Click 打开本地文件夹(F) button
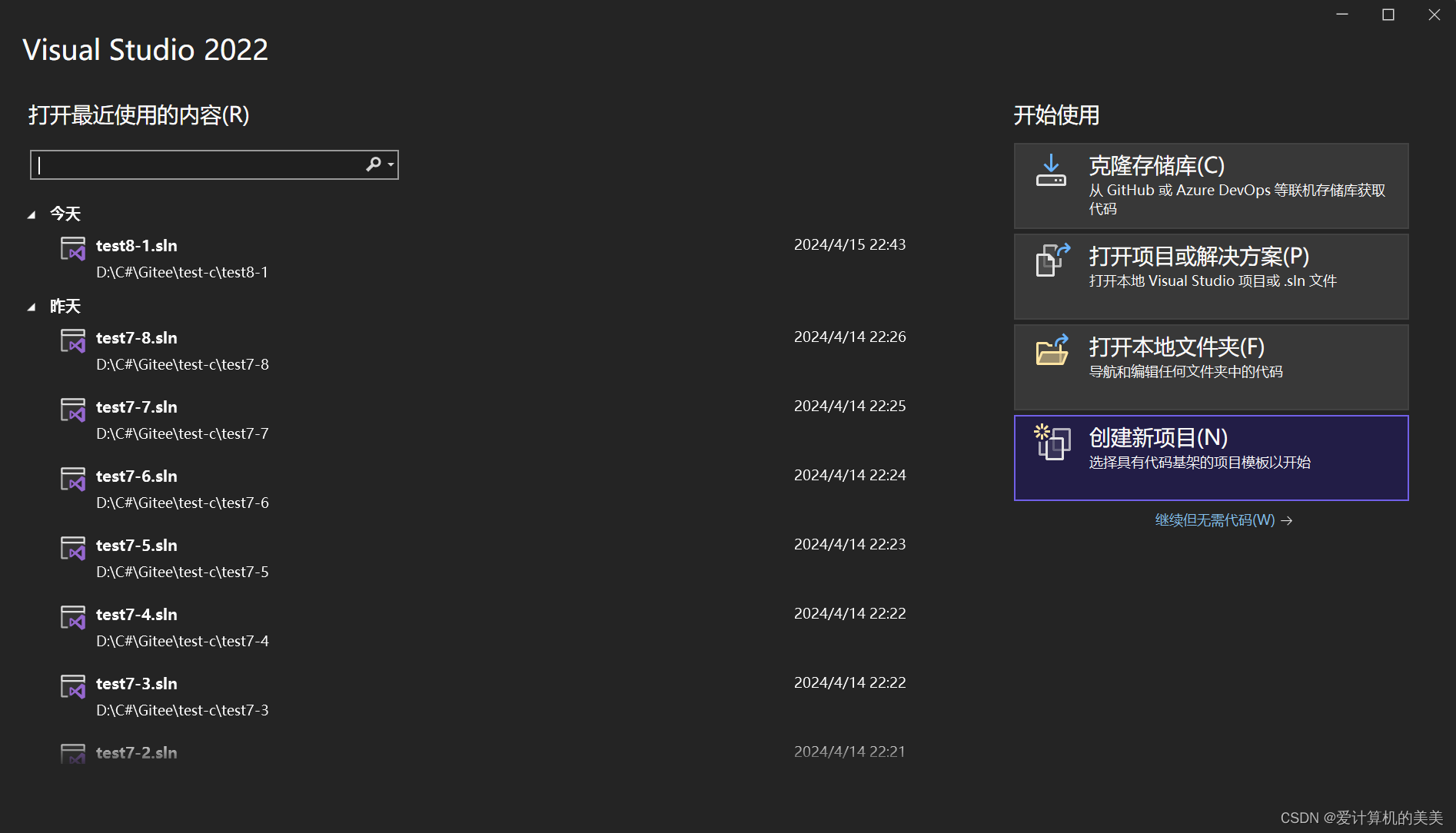 1211,367
